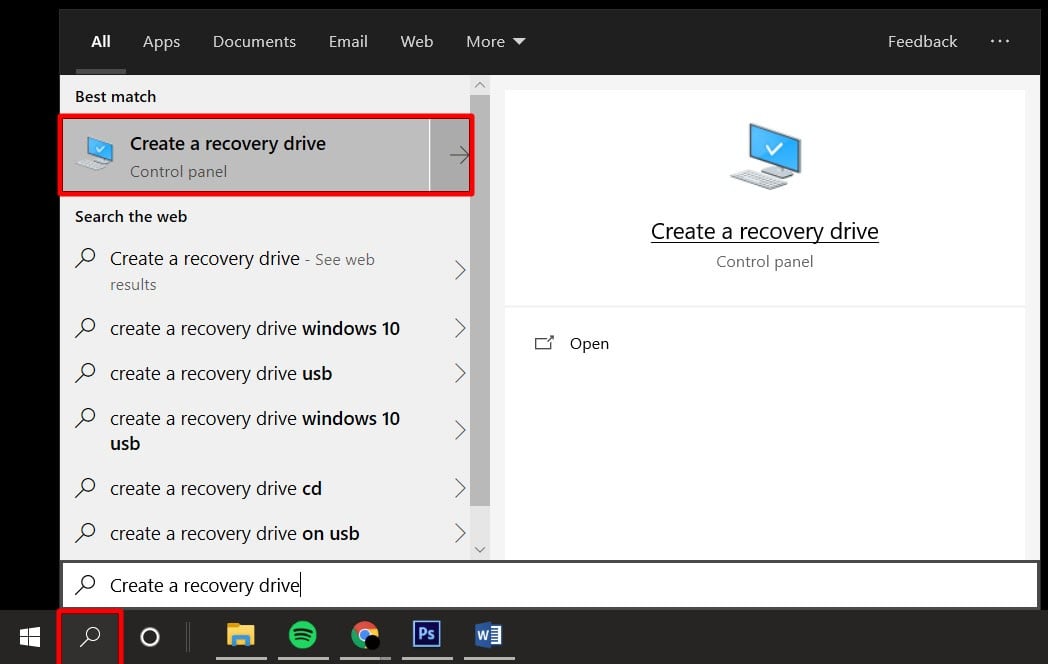
Task: Click the three-dots options icon
Action: 1000,41
